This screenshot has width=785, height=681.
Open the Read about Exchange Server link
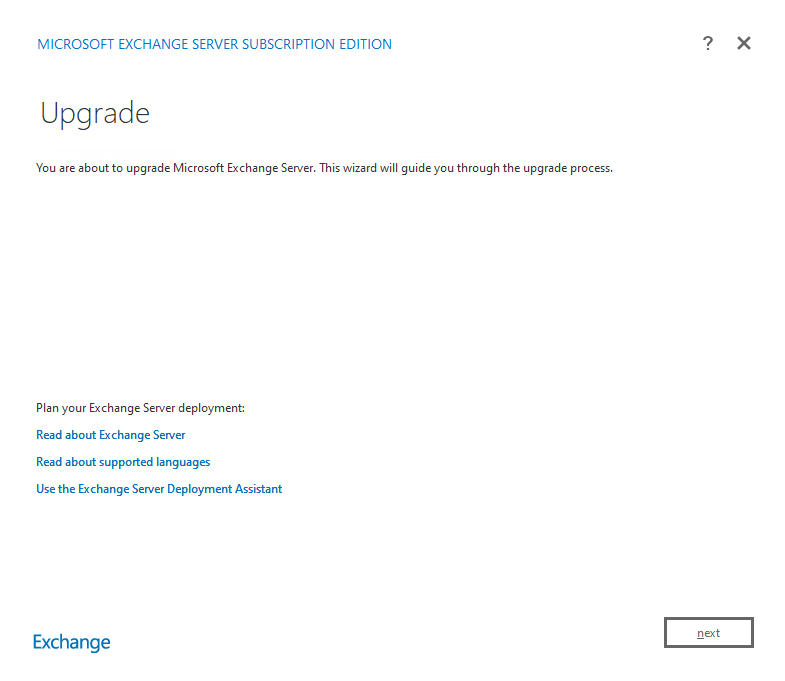(x=111, y=435)
